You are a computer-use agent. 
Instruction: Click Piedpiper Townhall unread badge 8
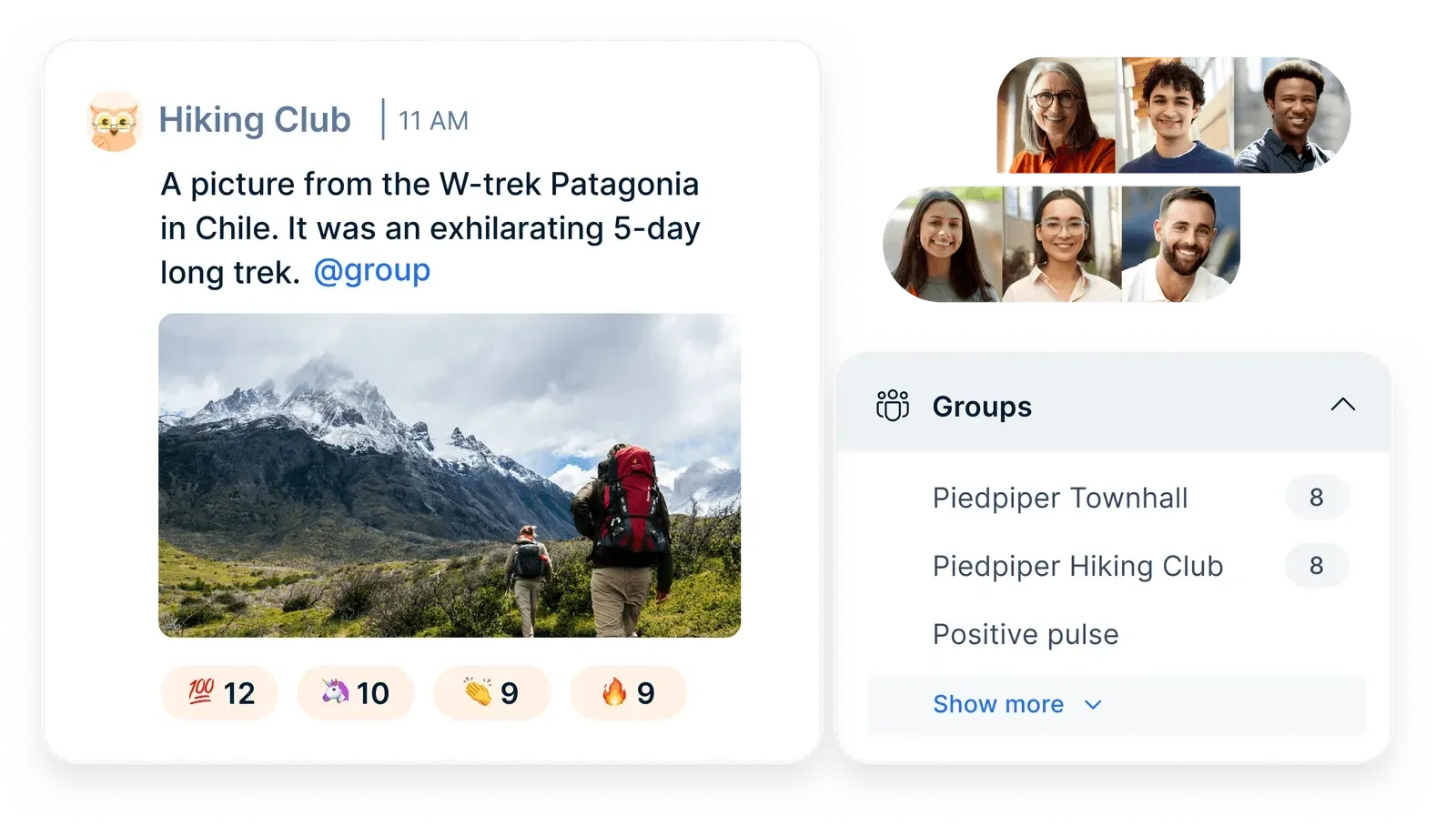point(1316,498)
